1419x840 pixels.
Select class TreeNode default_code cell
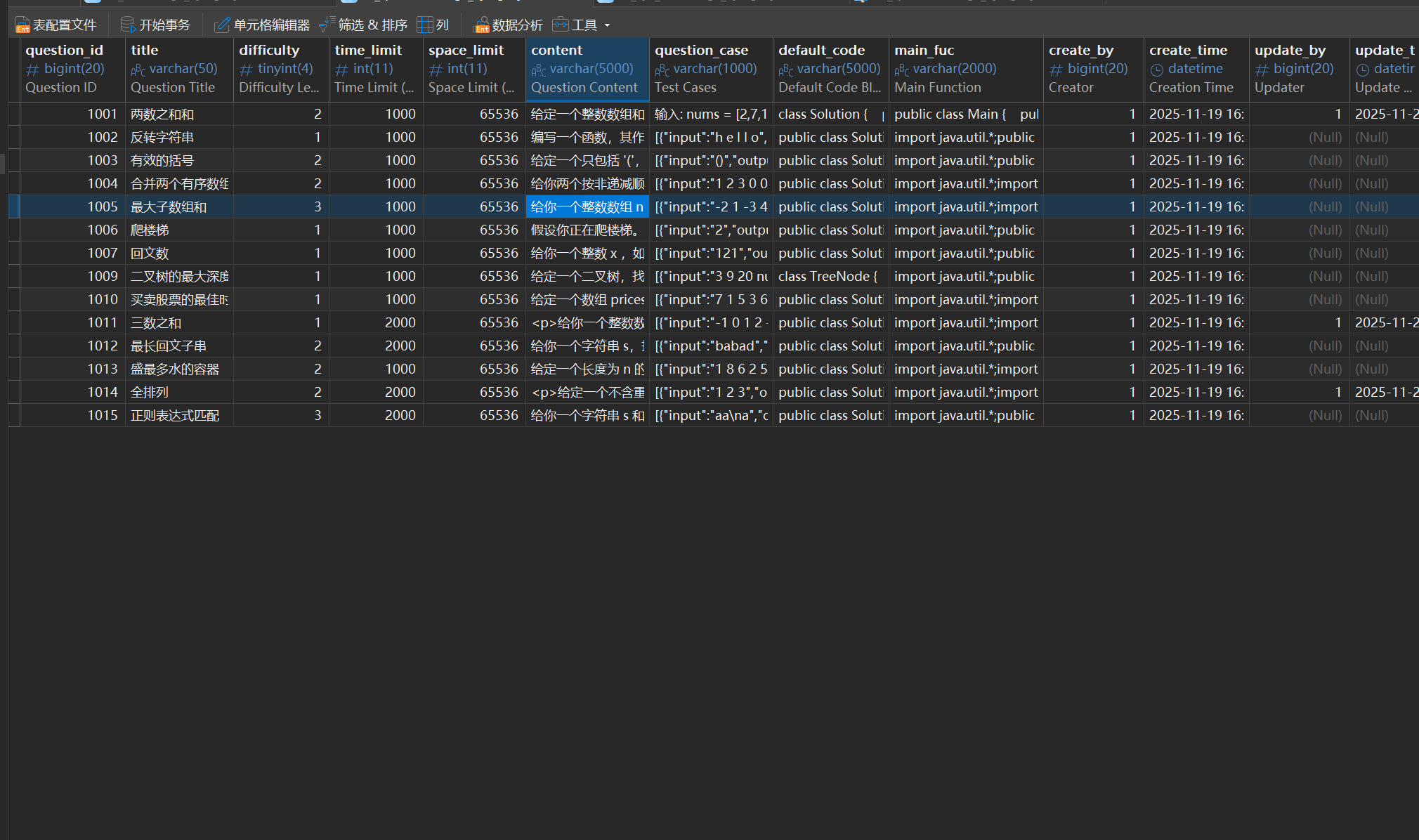pos(830,276)
